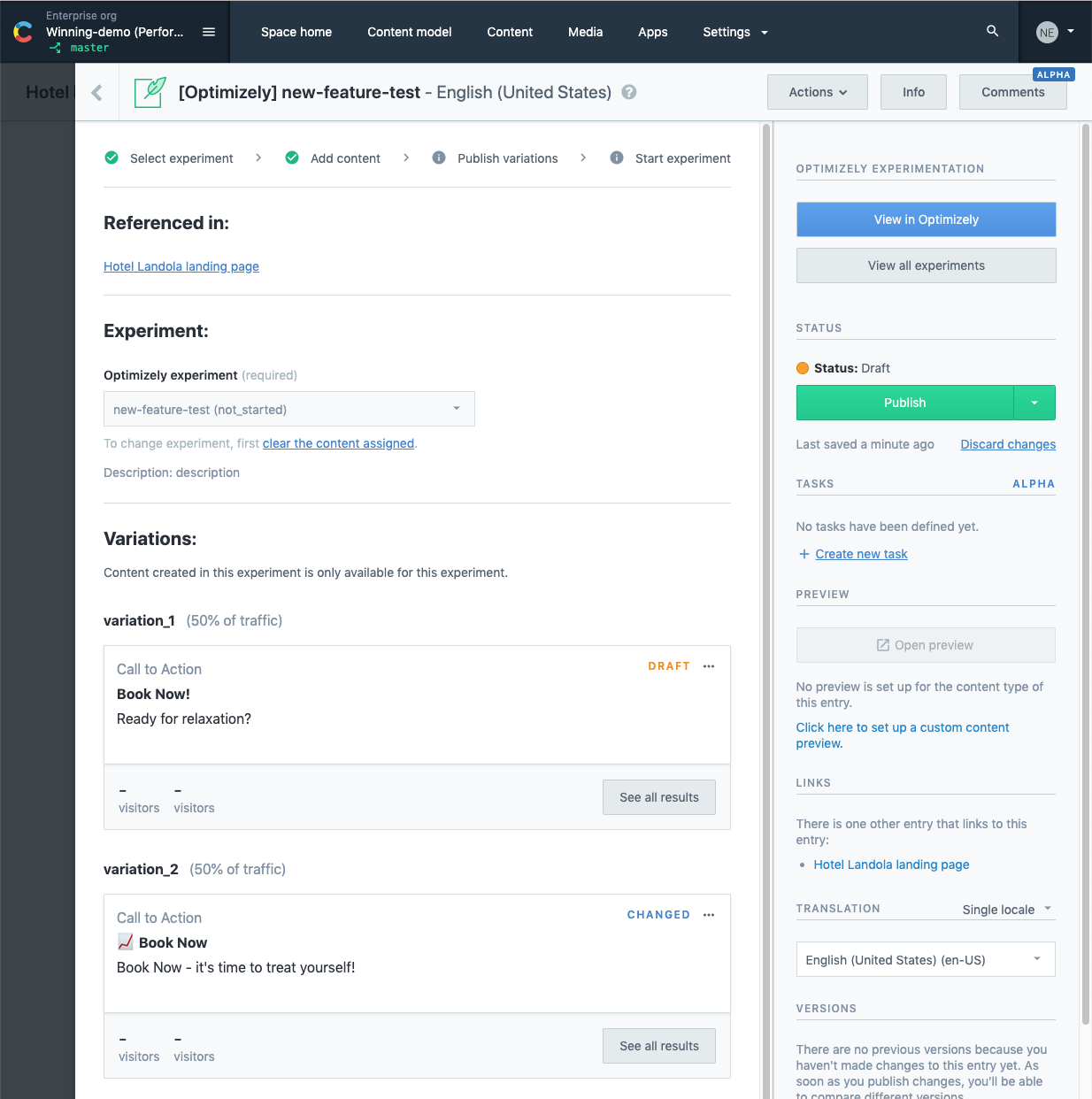Image resolution: width=1092 pixels, height=1099 pixels.
Task: Click Publish variations step label
Action: pos(508,158)
